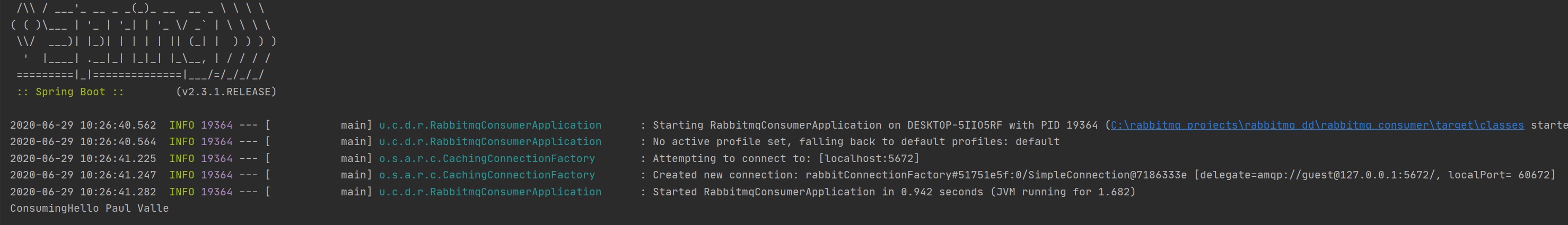The width and height of the screenshot is (1568, 225).
Task: Click the Spring ASCII art banner
Action: (x=143, y=42)
